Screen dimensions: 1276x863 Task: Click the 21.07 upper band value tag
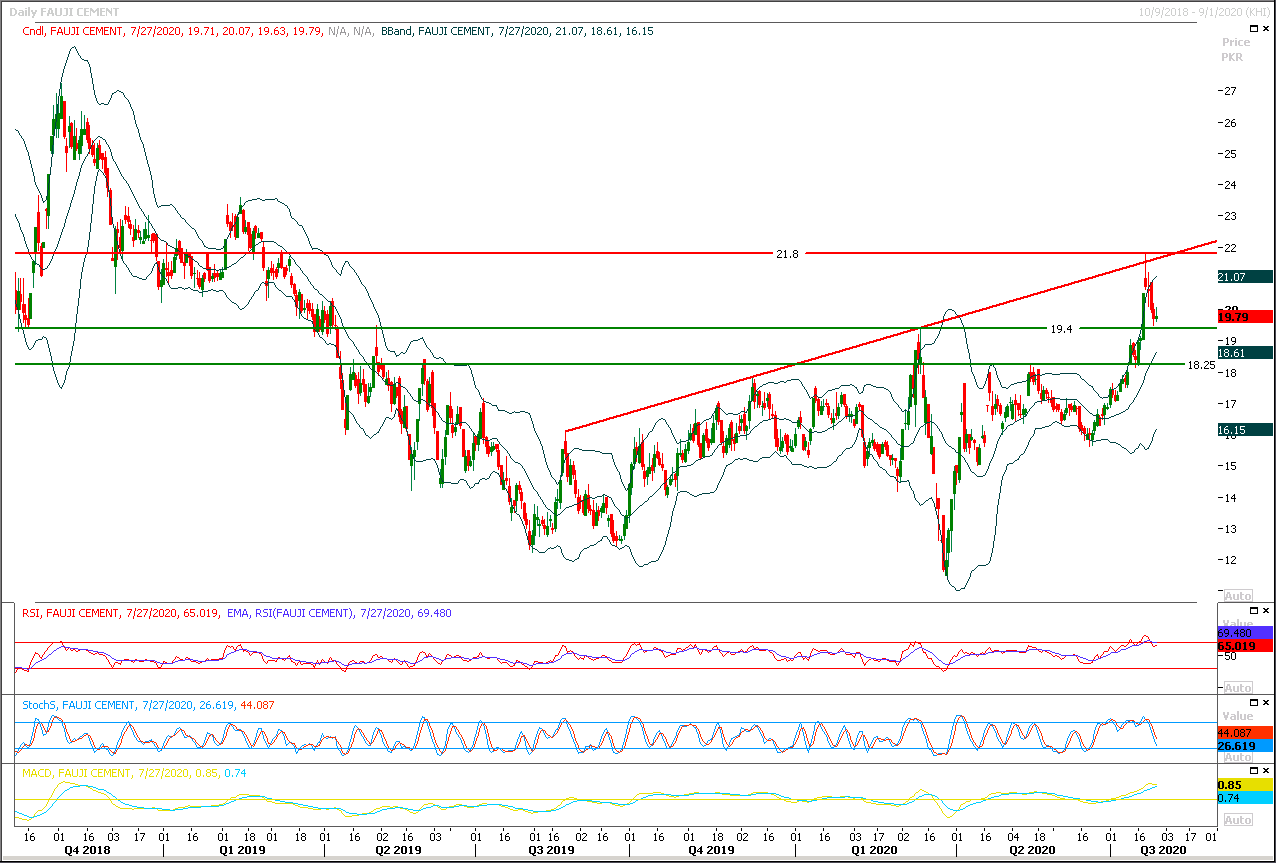(x=1245, y=276)
